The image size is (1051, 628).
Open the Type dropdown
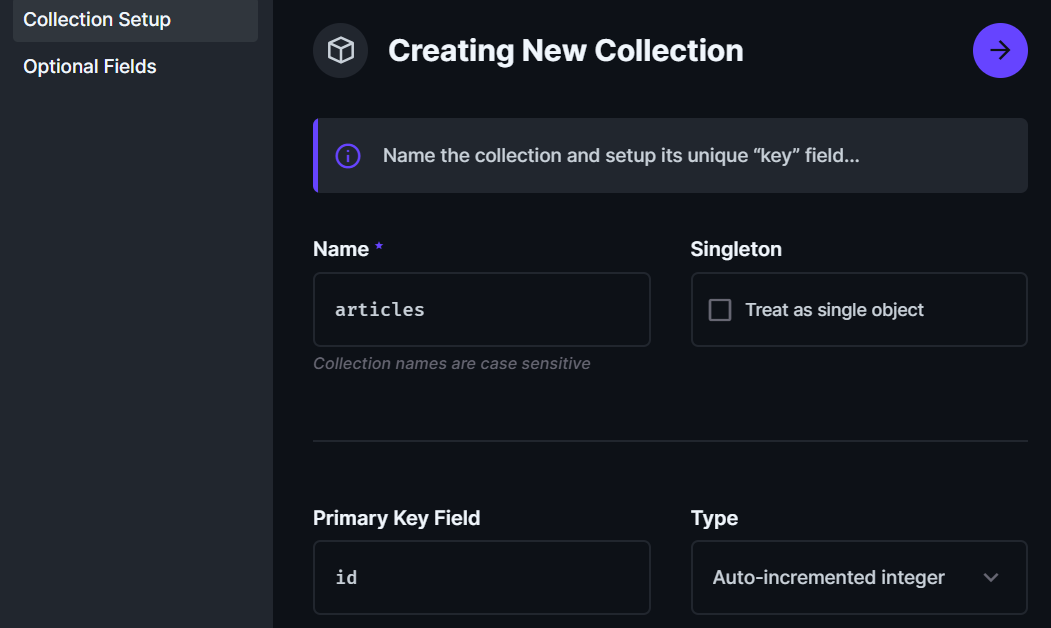click(x=858, y=577)
